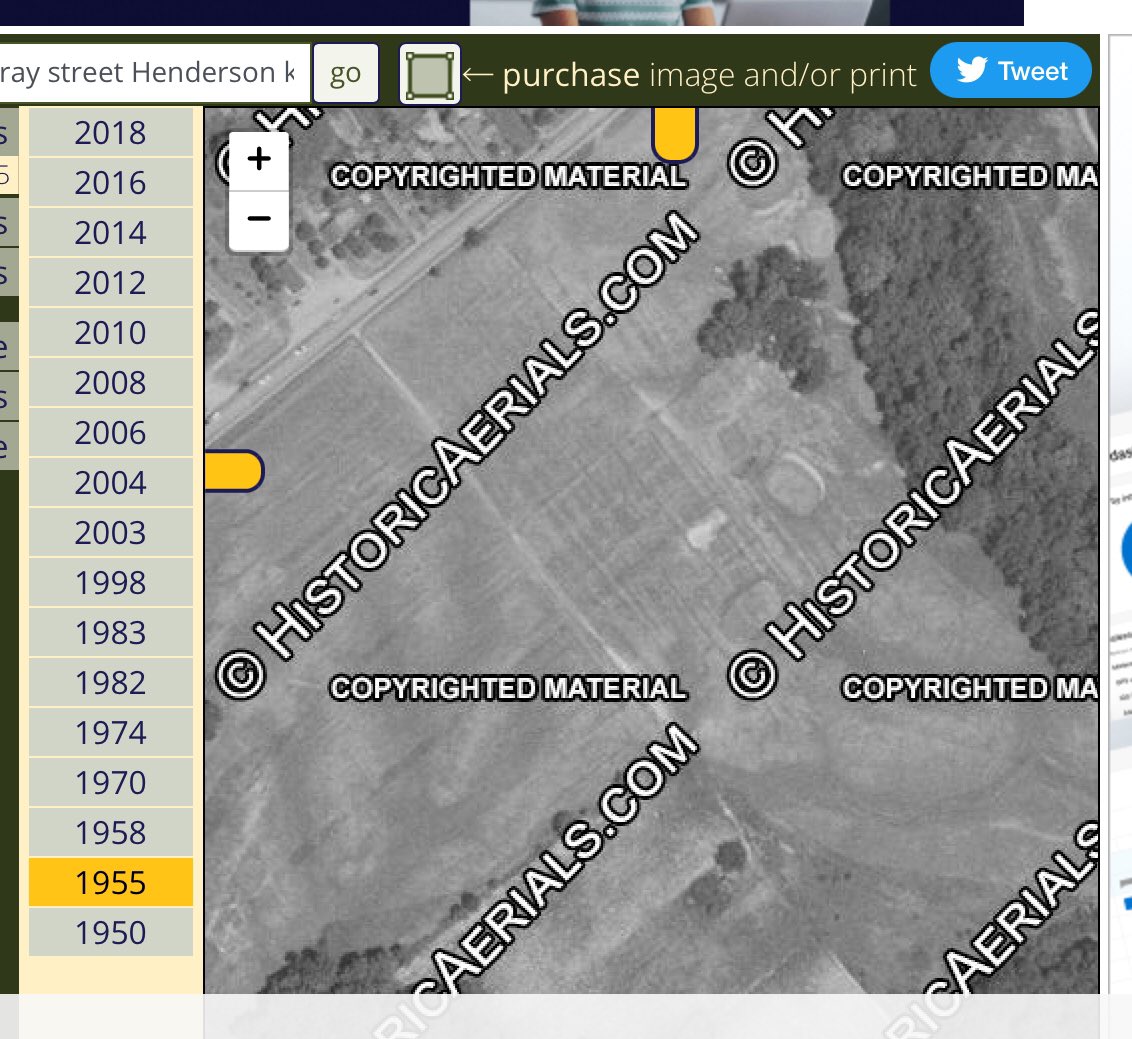Click the go search button
Image resolution: width=1132 pixels, height=1039 pixels.
tap(345, 73)
